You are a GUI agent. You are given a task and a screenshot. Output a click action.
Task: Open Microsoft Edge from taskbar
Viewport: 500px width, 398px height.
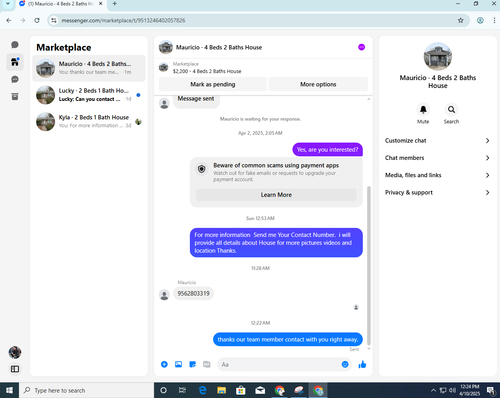tap(202, 390)
